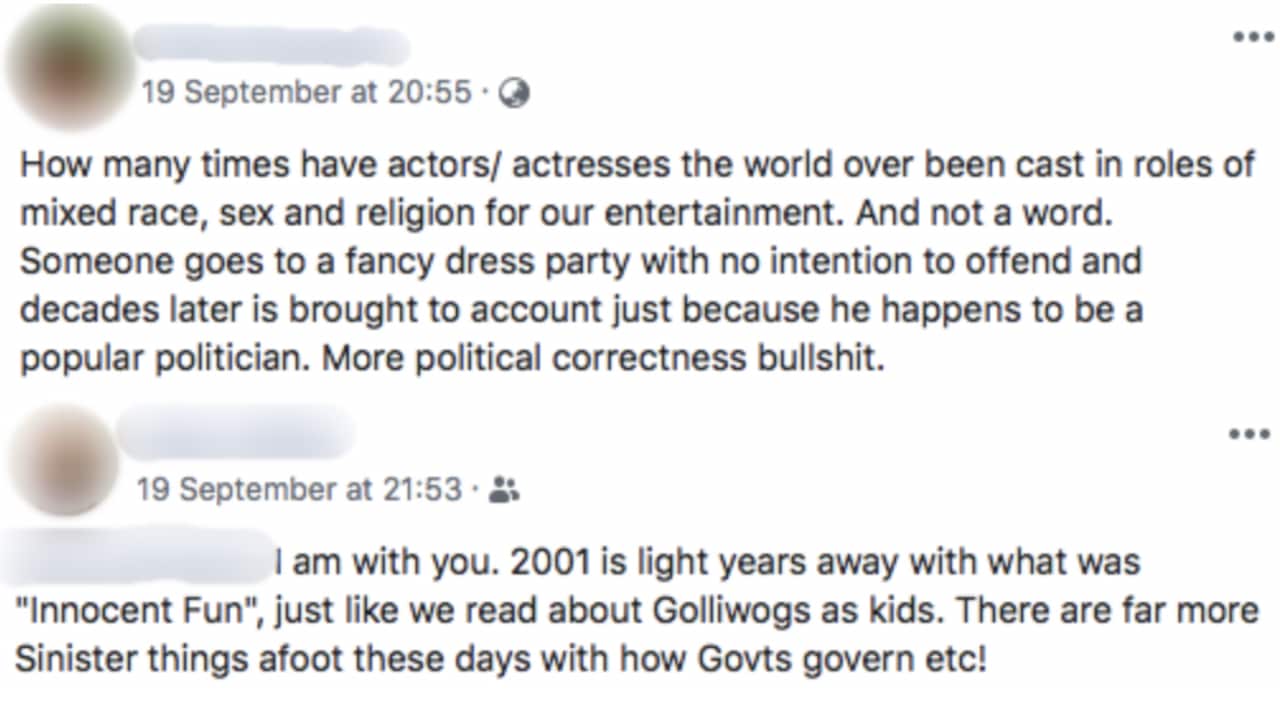
Task: Open the post timestamped 19 September at 20:55
Action: [x=310, y=93]
